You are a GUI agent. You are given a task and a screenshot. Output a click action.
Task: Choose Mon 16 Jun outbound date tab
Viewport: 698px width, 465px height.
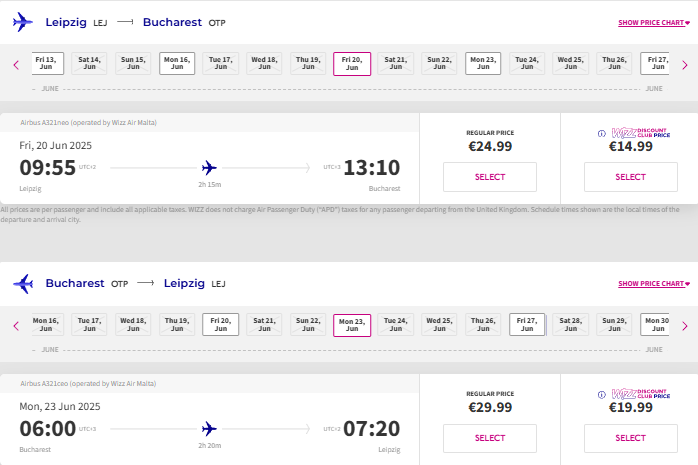tap(177, 63)
